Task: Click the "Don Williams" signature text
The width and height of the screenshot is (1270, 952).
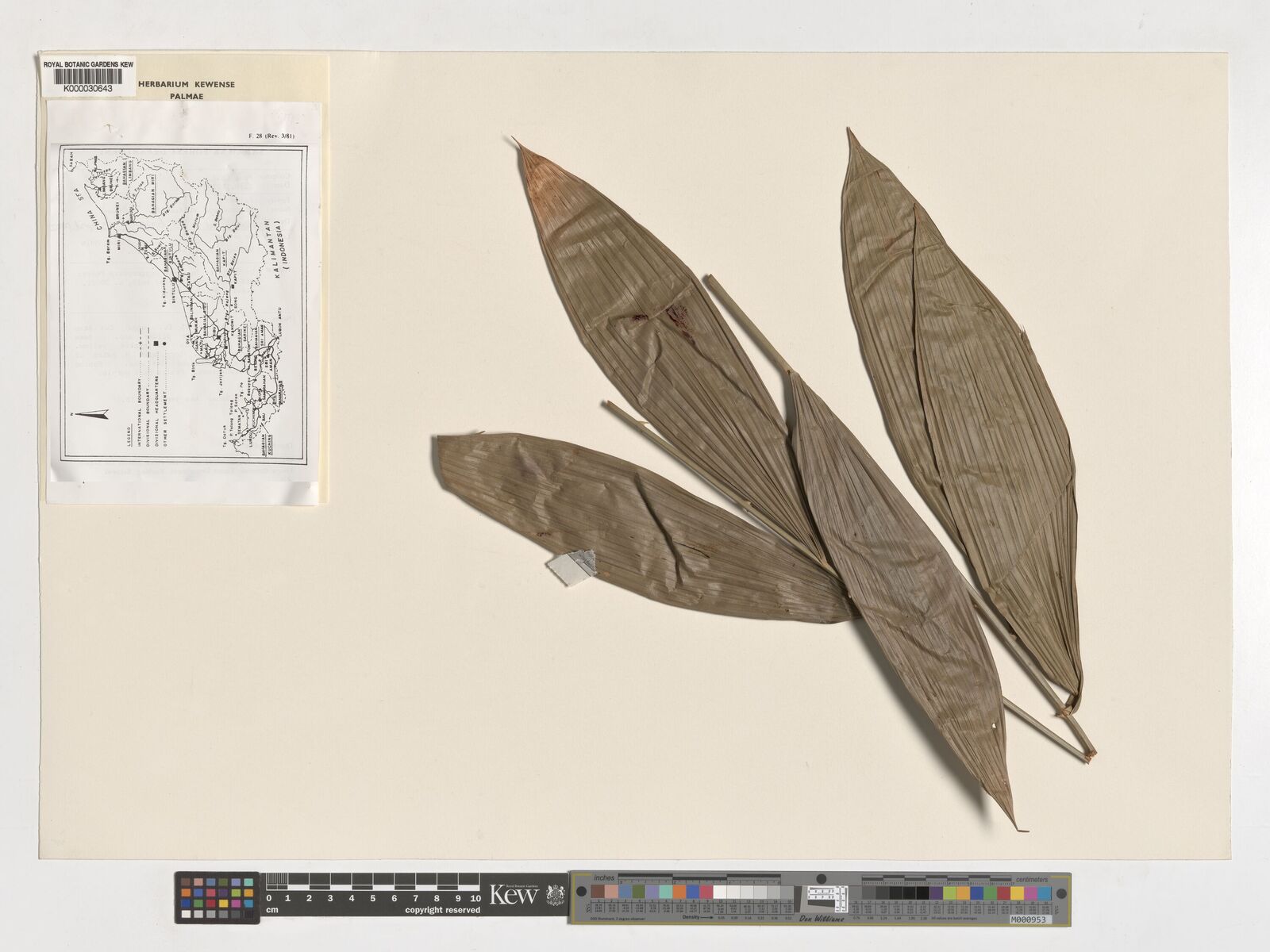Action: (x=822, y=918)
